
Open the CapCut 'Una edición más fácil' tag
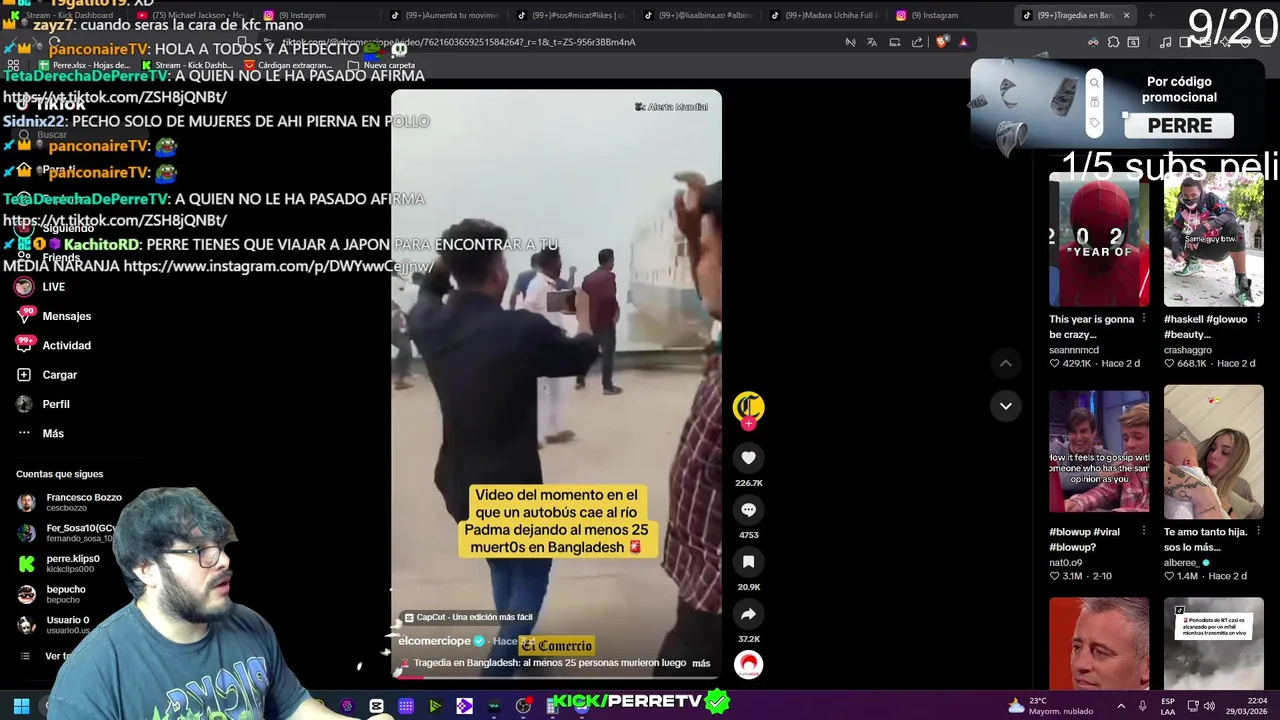[x=469, y=617]
